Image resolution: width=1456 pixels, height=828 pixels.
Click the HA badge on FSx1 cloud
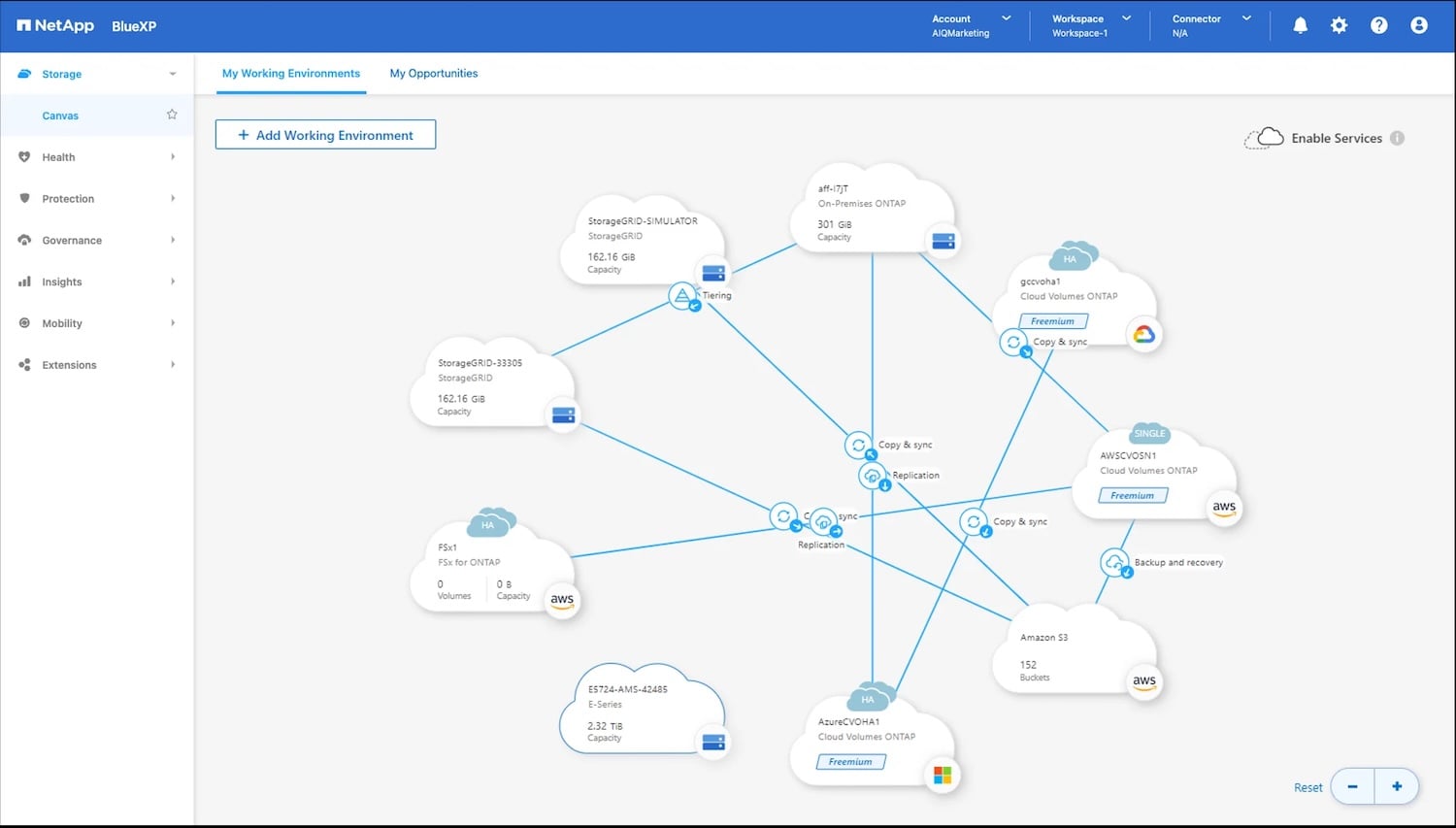click(x=488, y=525)
